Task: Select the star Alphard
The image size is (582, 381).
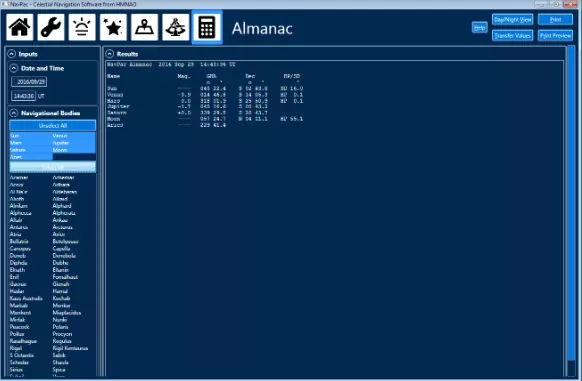Action: click(x=62, y=206)
